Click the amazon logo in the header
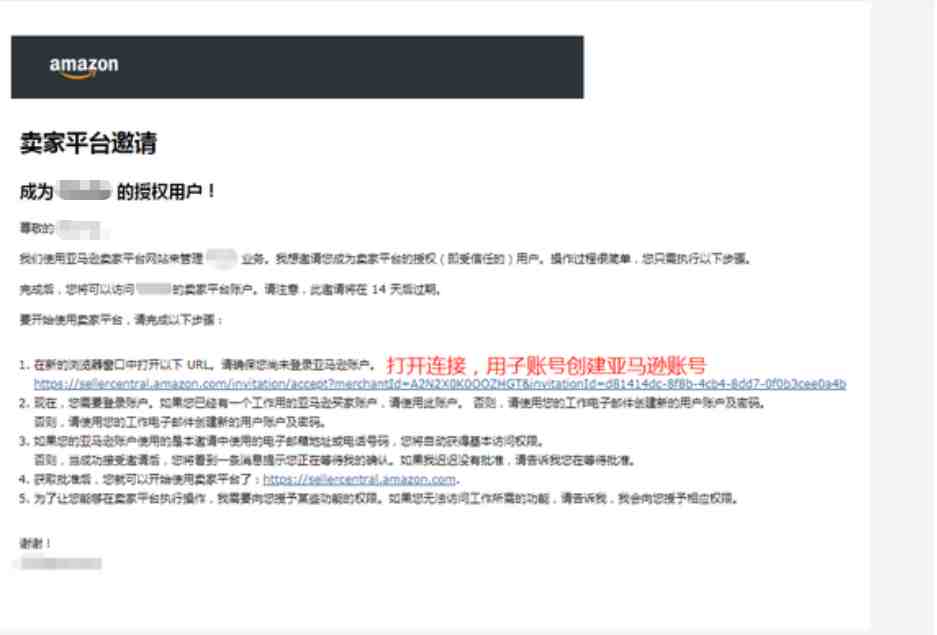The width and height of the screenshot is (937, 635). pyautogui.click(x=84, y=67)
